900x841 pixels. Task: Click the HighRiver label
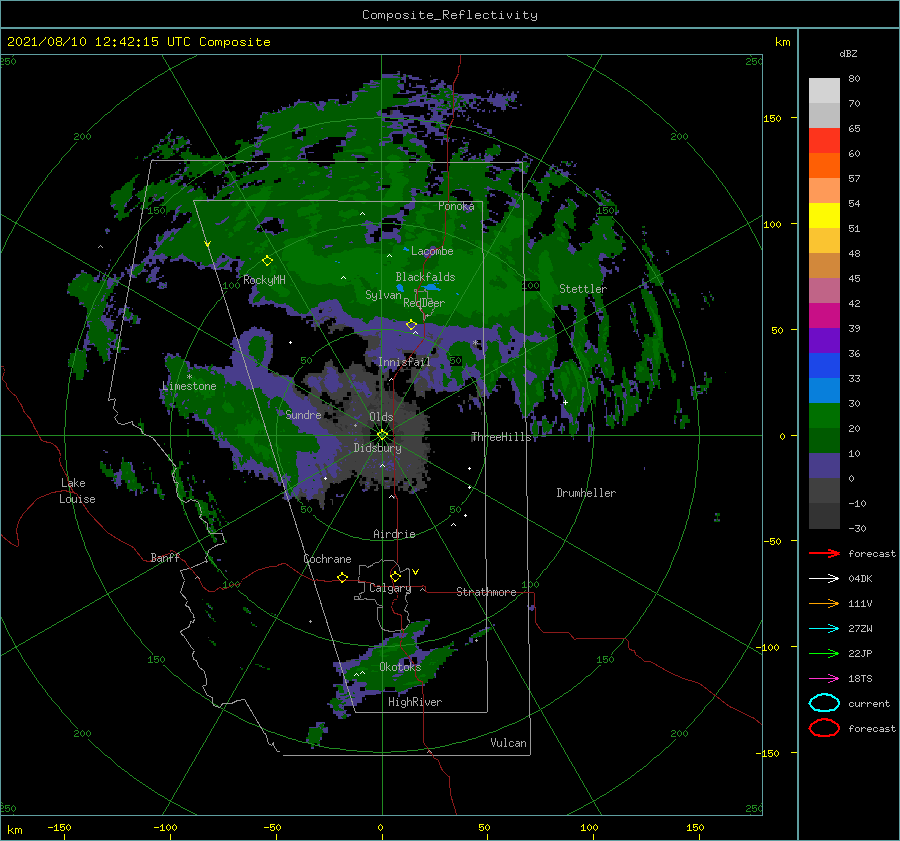coord(415,702)
